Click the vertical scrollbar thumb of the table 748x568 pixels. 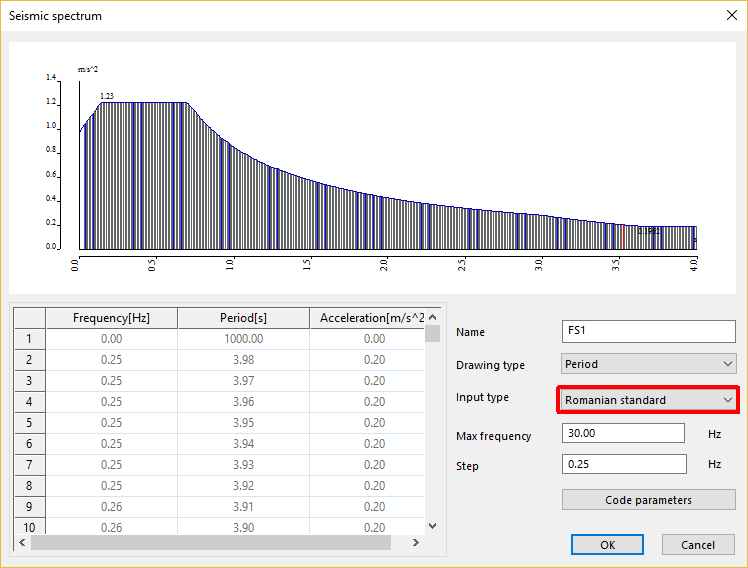pyautogui.click(x=433, y=333)
